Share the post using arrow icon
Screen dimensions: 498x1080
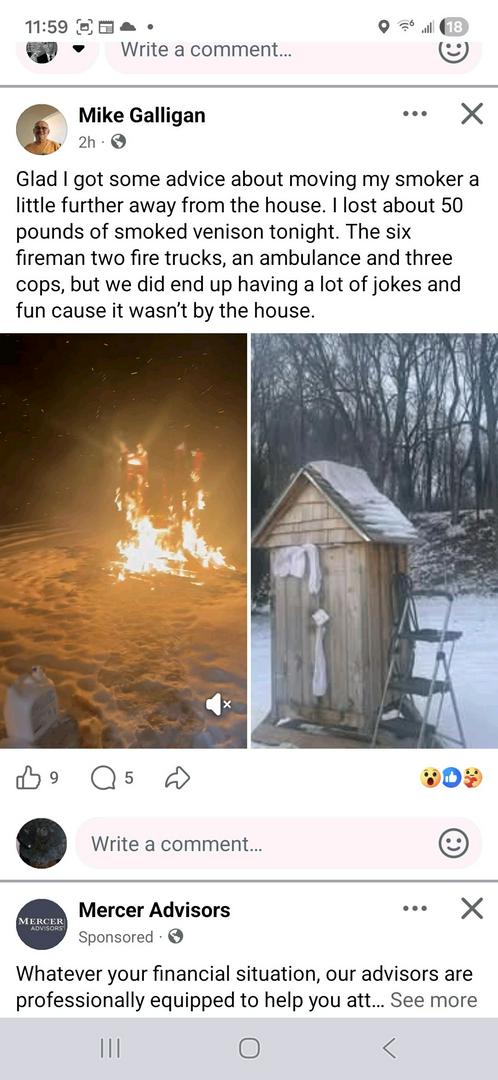178,778
